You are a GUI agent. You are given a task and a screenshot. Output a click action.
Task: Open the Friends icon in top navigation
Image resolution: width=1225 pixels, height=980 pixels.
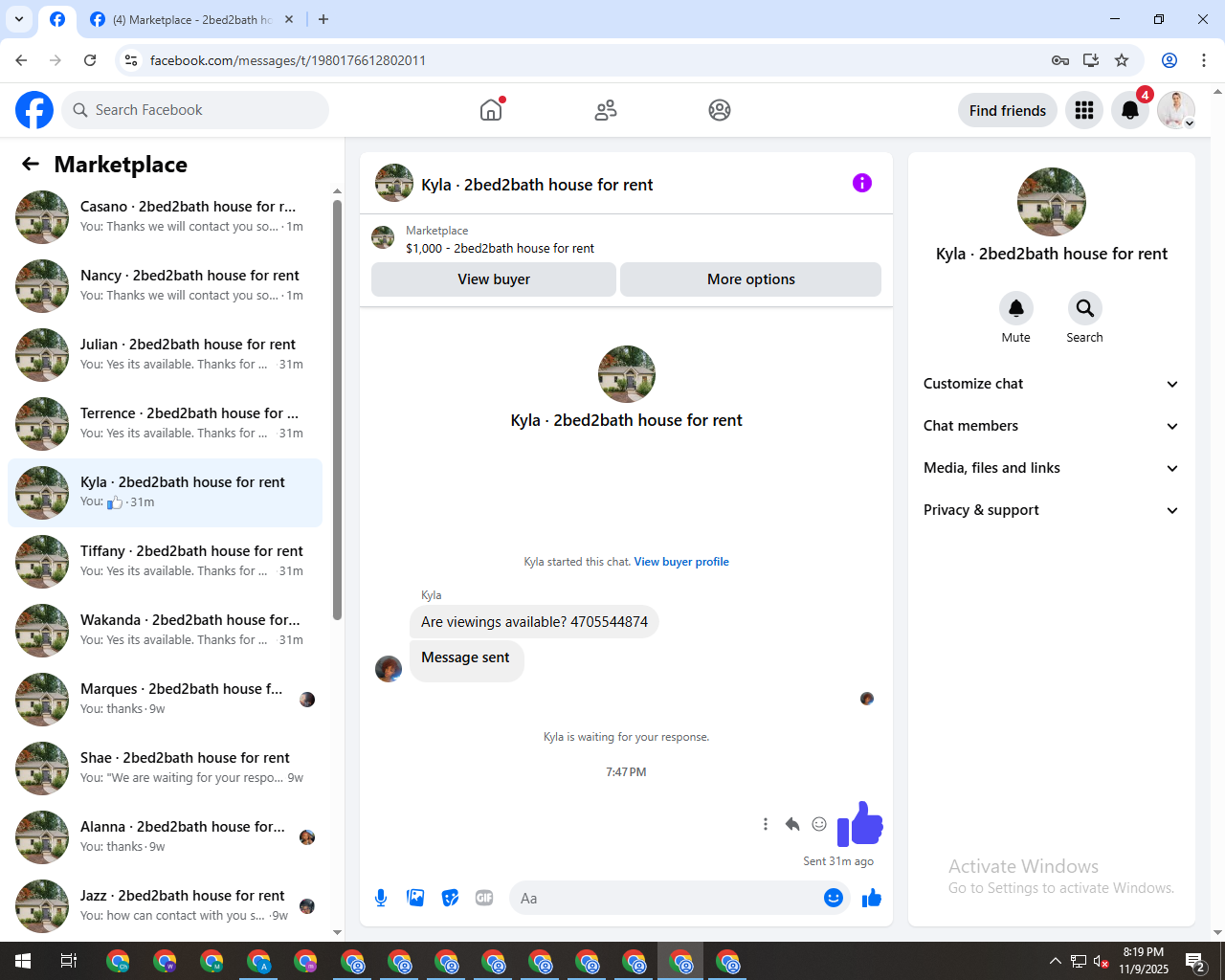(606, 110)
